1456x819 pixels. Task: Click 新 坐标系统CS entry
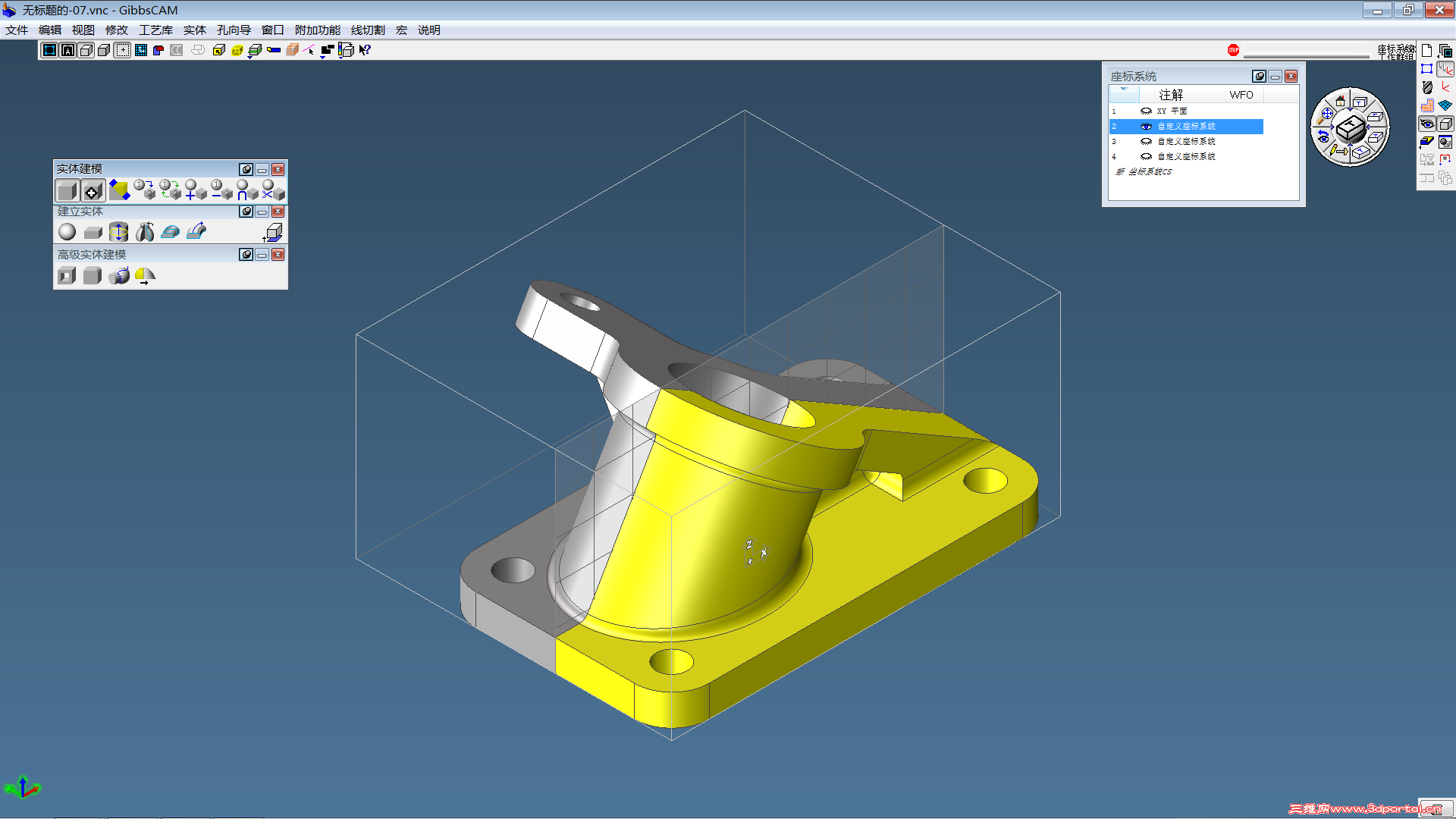pos(1144,172)
